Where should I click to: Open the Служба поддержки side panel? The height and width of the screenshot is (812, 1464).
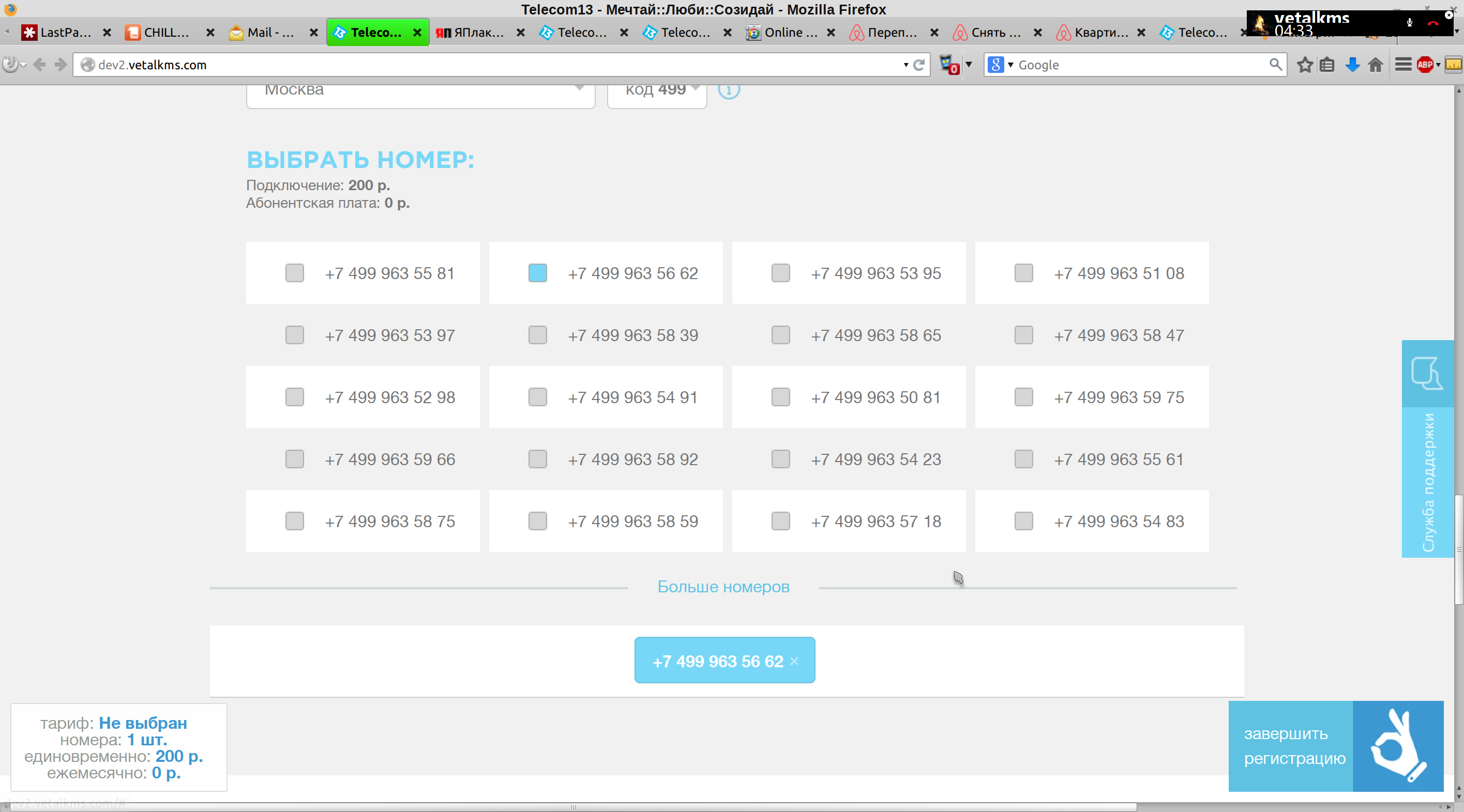1427,482
